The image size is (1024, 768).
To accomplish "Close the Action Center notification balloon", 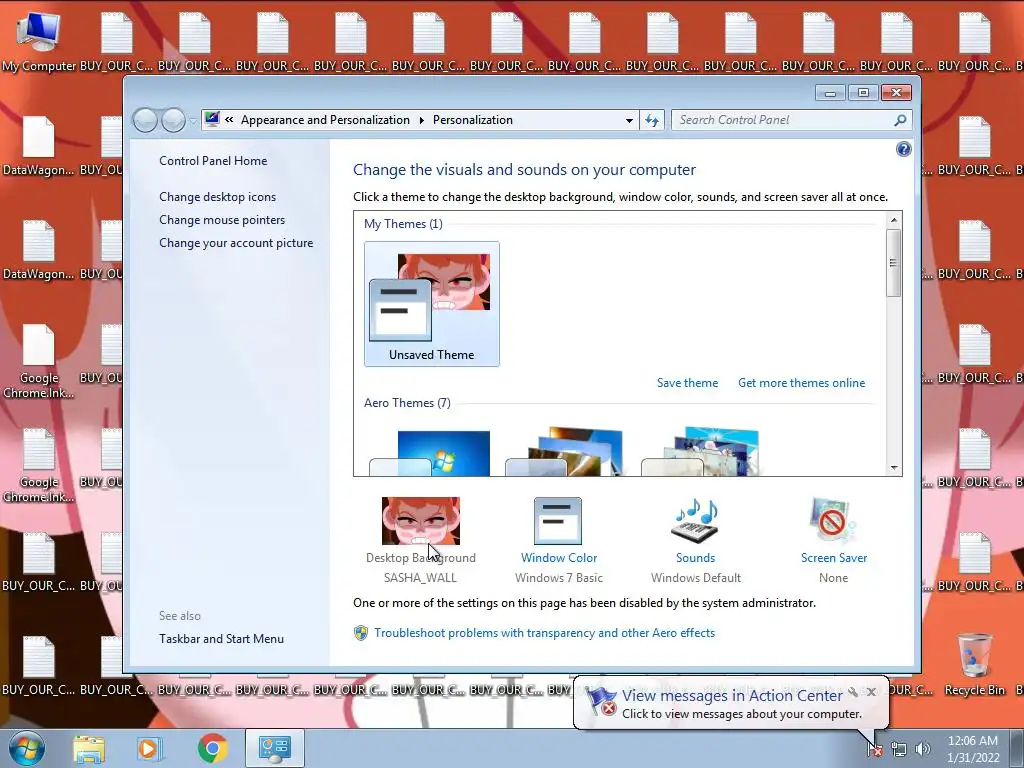I will point(871,692).
